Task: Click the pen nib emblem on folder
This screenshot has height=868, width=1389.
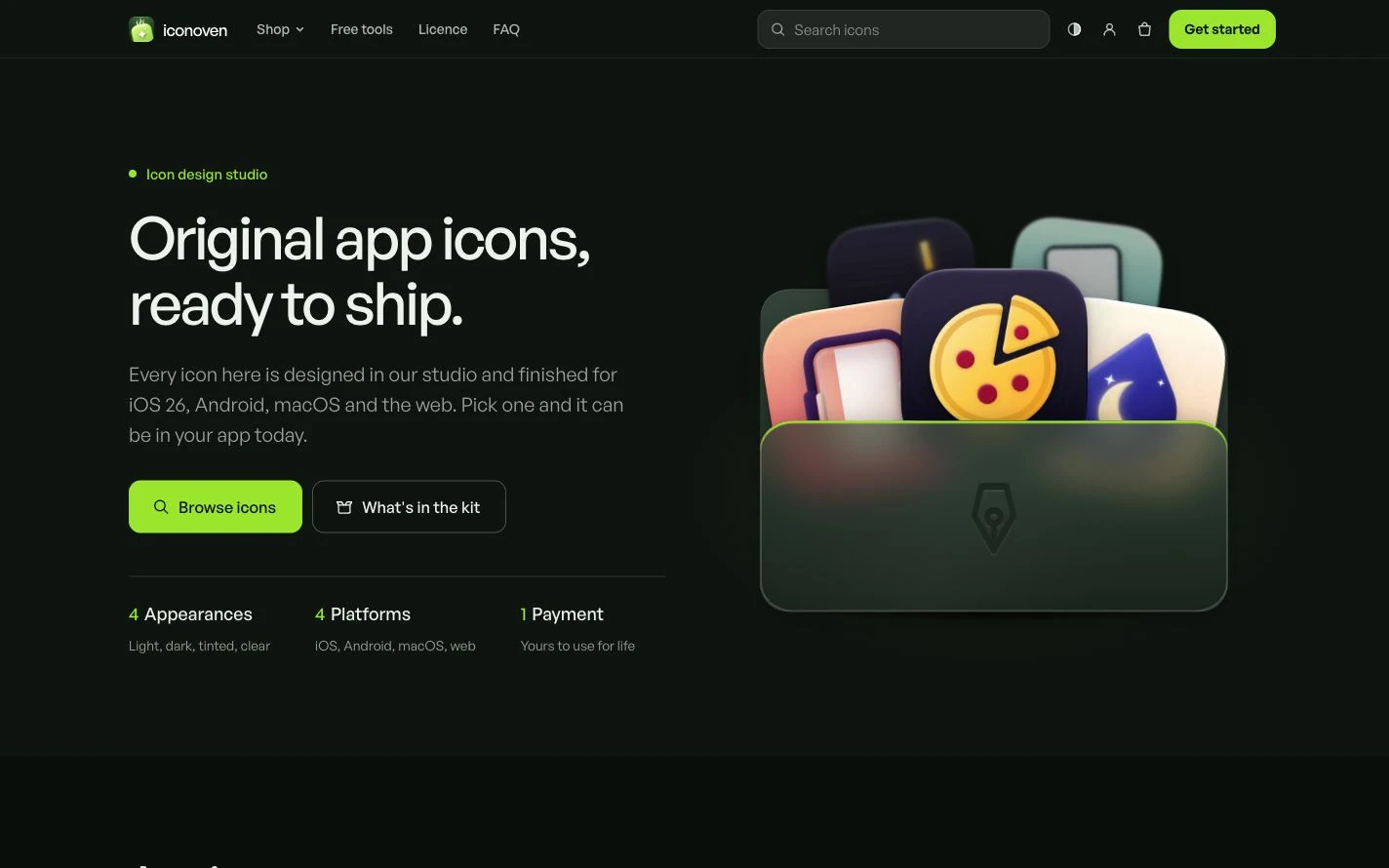Action: click(993, 518)
